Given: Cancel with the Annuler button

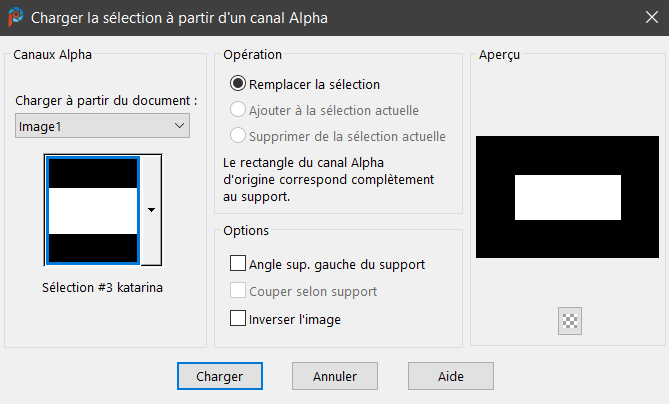Looking at the screenshot, I should coord(334,375).
